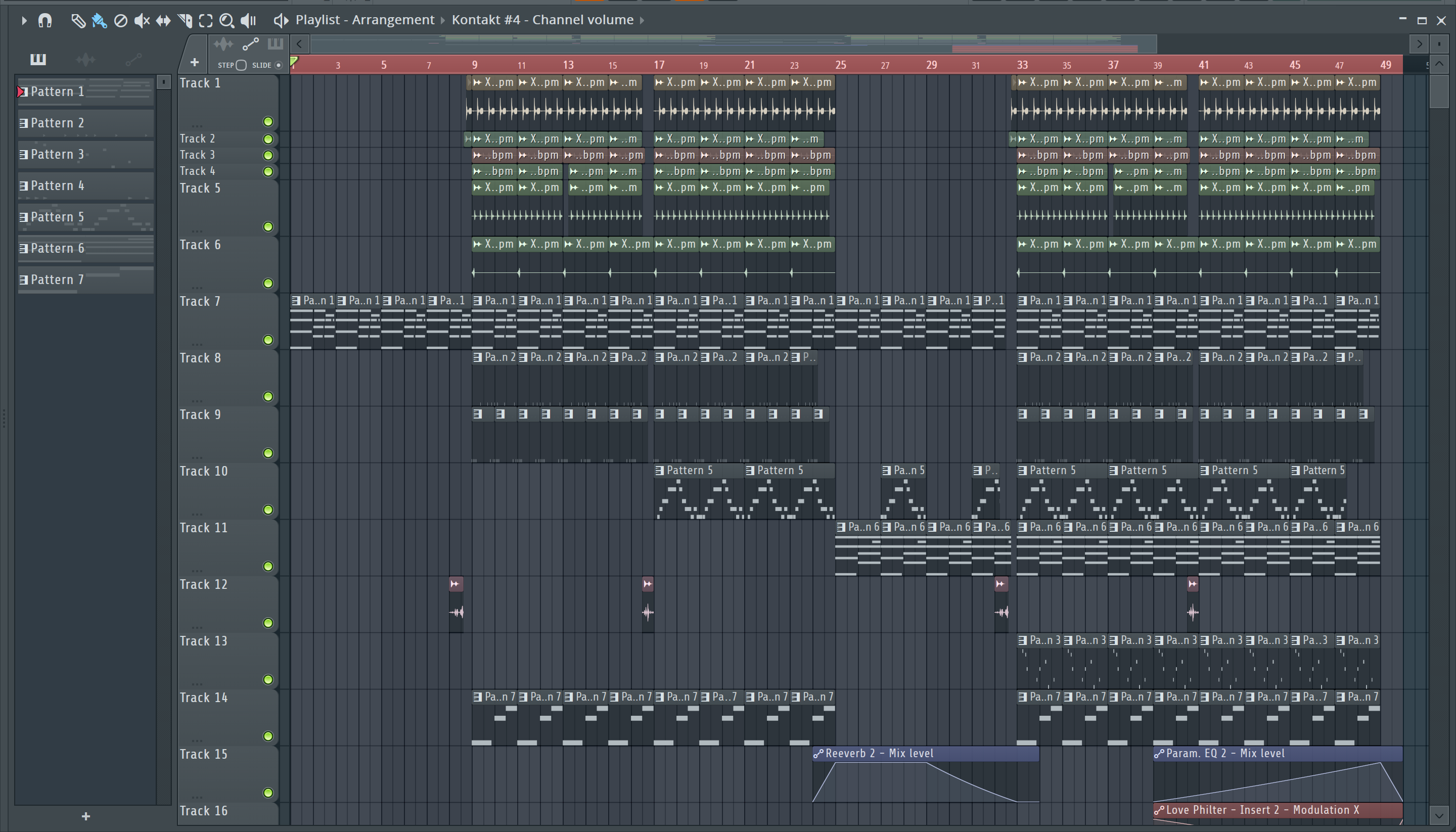1456x832 pixels.
Task: Add a new pattern with the picker plus button
Action: tap(86, 816)
